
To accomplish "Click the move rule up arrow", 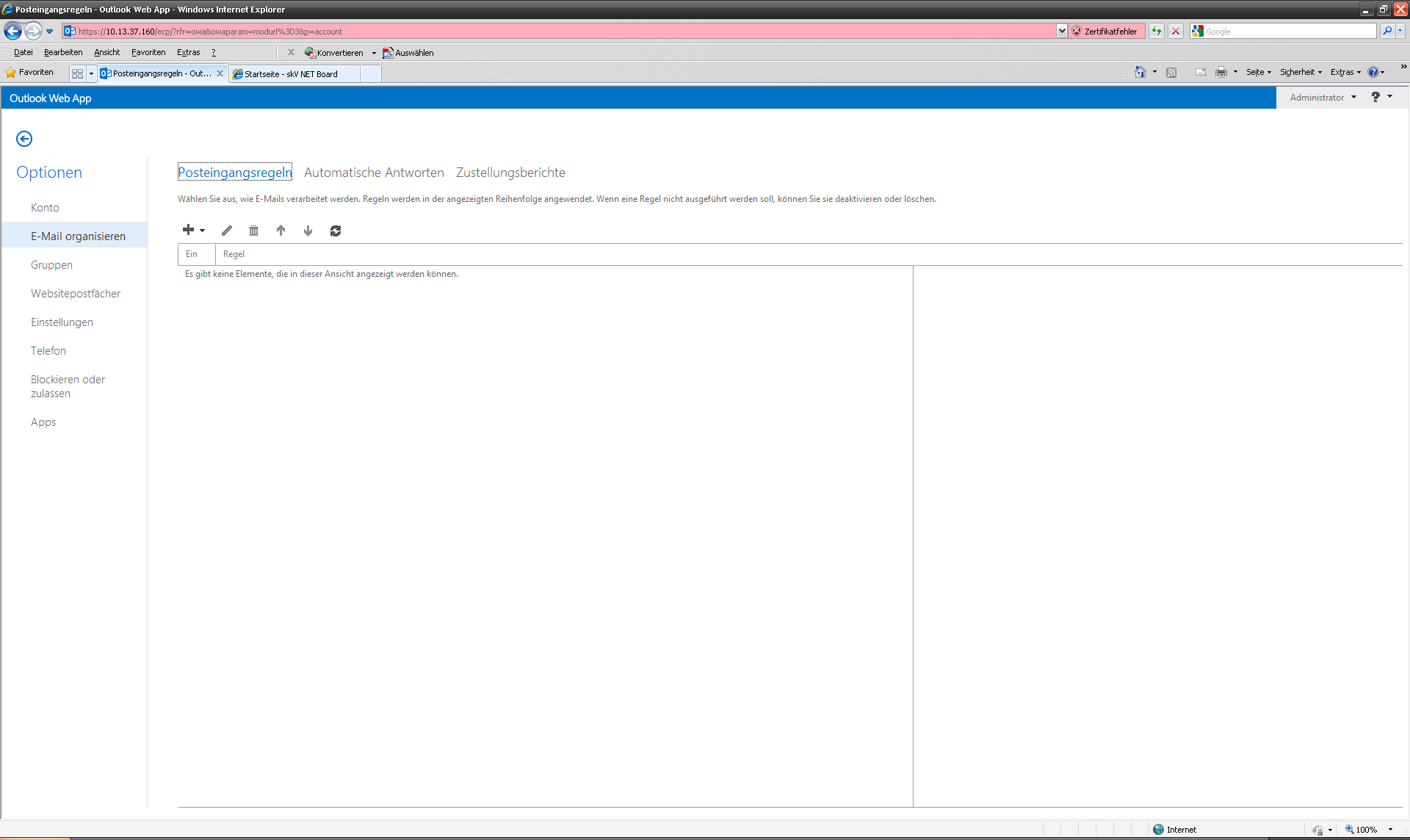I will pyautogui.click(x=281, y=231).
